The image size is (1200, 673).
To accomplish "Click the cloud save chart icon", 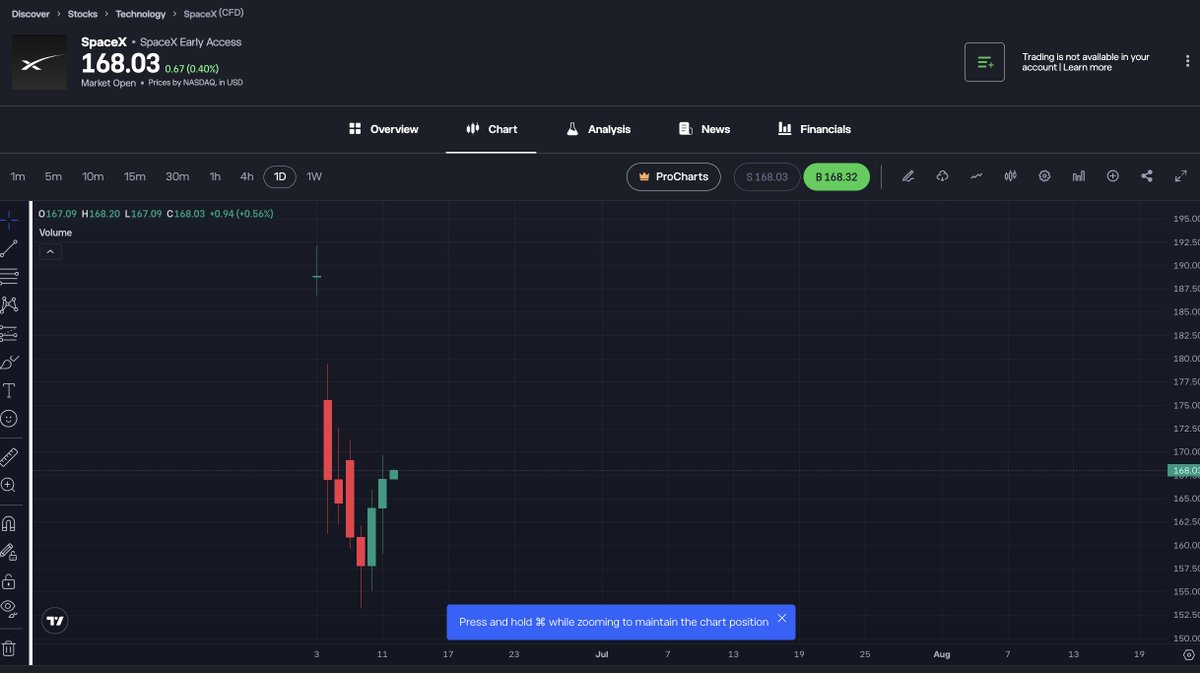I will click(942, 176).
